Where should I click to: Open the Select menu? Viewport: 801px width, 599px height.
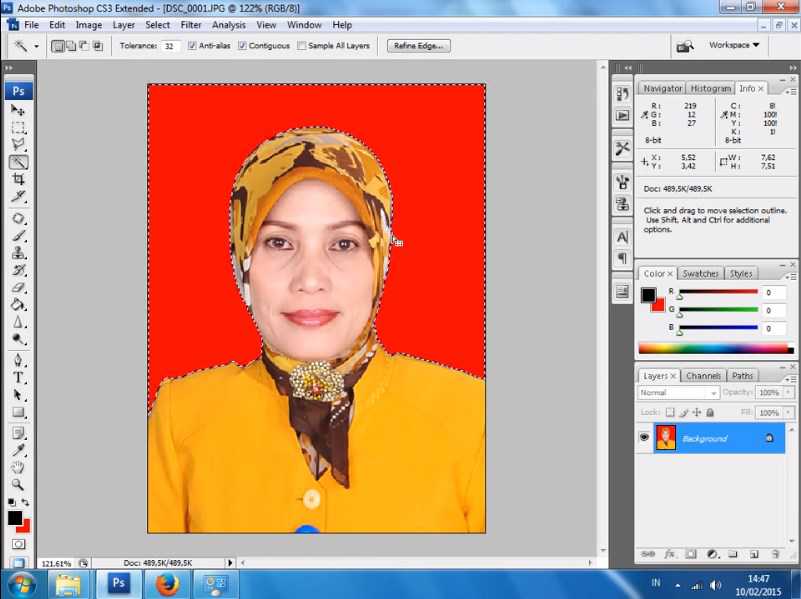coord(157,25)
